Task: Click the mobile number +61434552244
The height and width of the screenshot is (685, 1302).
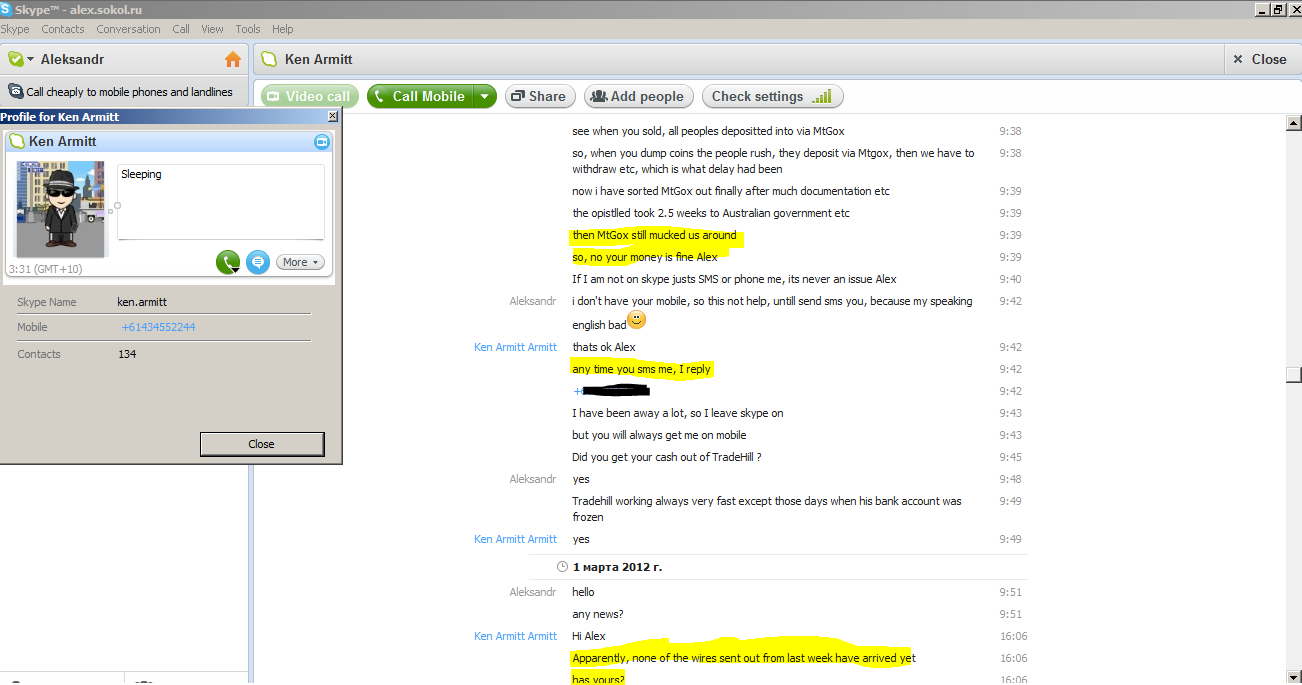Action: point(159,327)
